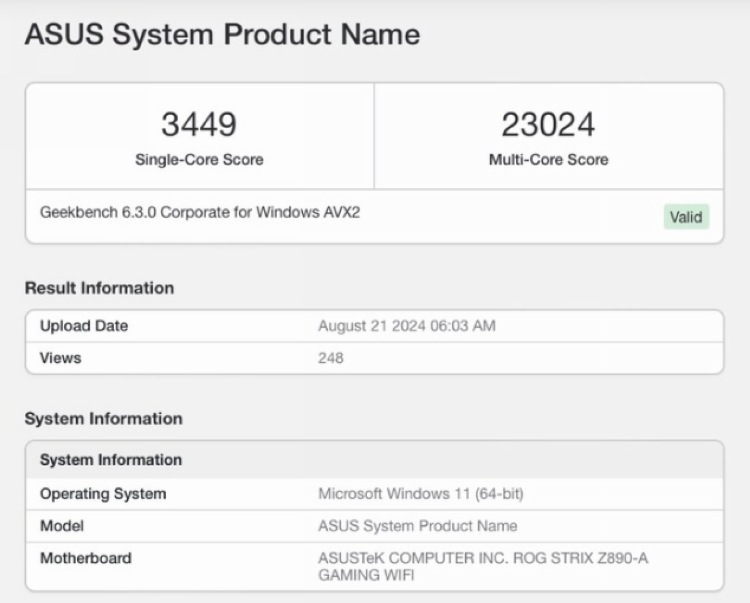This screenshot has width=750, height=603.
Task: Select the Microsoft Windows 11 (64-bit) value
Action: click(420, 494)
